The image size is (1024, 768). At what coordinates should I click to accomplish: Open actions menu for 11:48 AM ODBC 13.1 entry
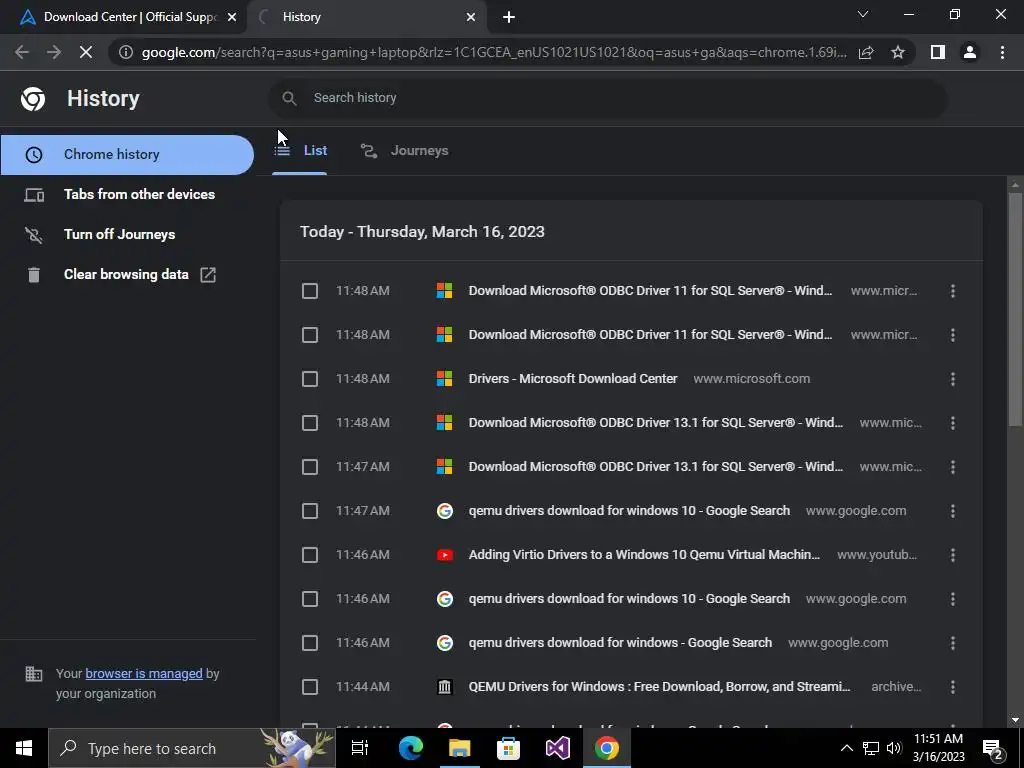(x=953, y=423)
